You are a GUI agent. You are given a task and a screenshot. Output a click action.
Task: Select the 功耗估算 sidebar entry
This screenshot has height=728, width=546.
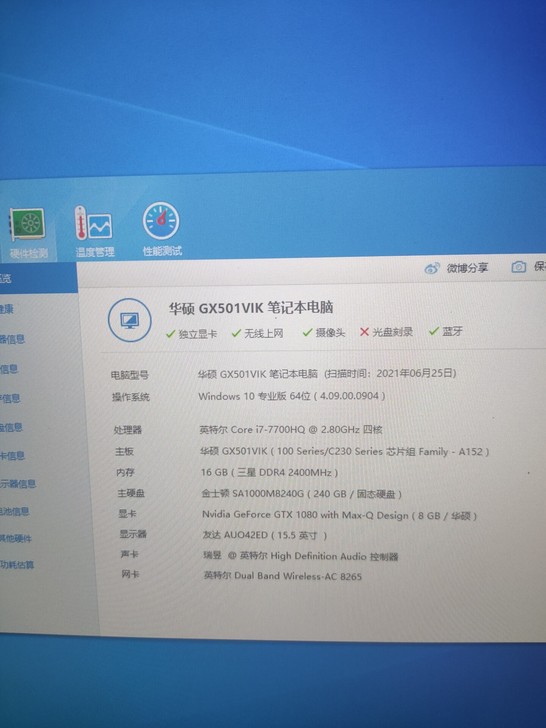pyautogui.click(x=17, y=565)
